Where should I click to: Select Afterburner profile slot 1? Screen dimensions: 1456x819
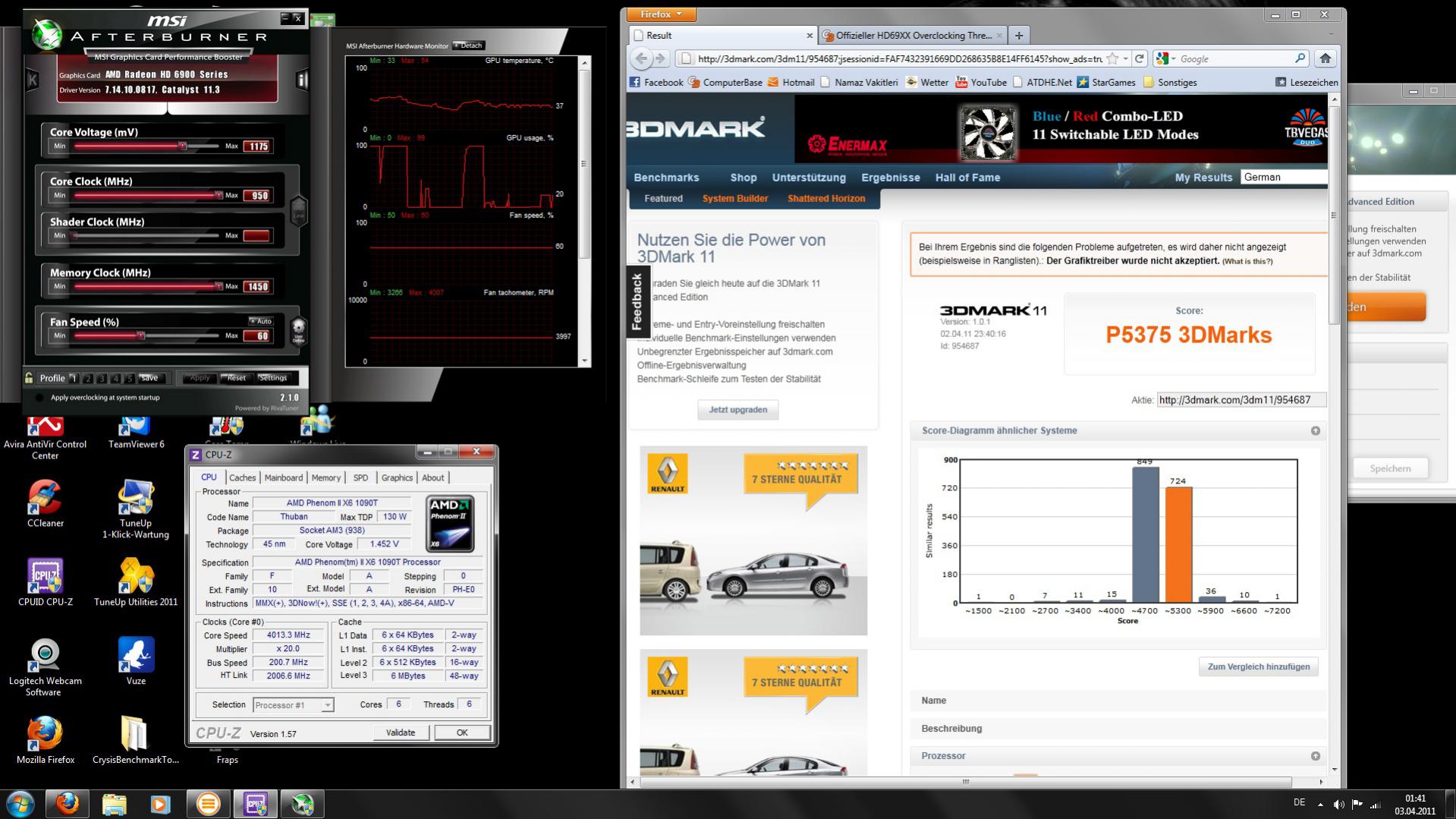[74, 378]
